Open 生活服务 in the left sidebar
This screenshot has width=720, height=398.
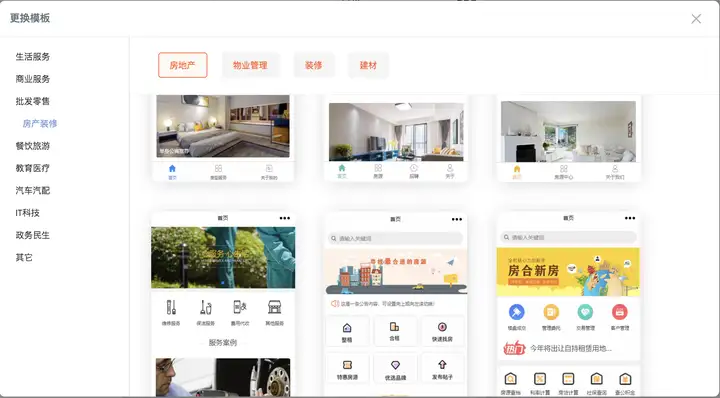pos(33,57)
